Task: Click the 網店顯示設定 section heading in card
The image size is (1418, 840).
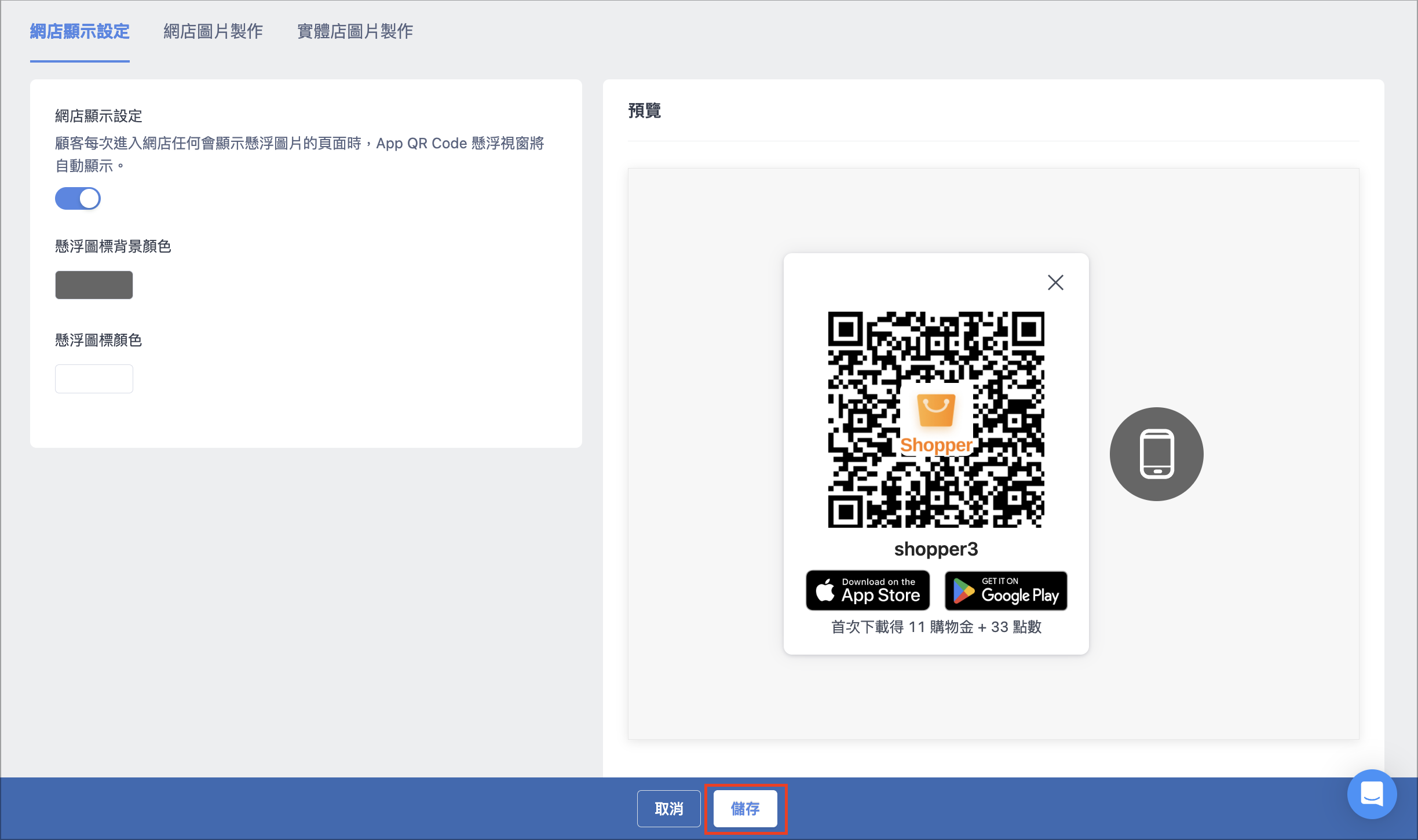Action: pyautogui.click(x=98, y=116)
